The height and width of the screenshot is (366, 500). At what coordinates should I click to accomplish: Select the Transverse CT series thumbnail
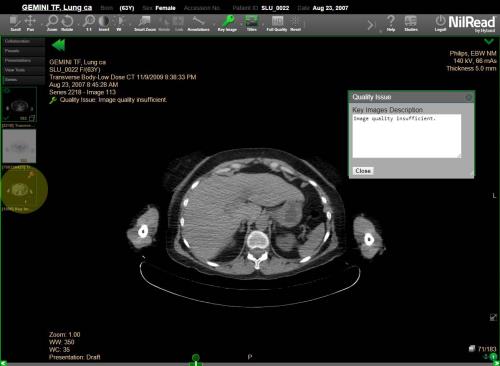(19, 105)
